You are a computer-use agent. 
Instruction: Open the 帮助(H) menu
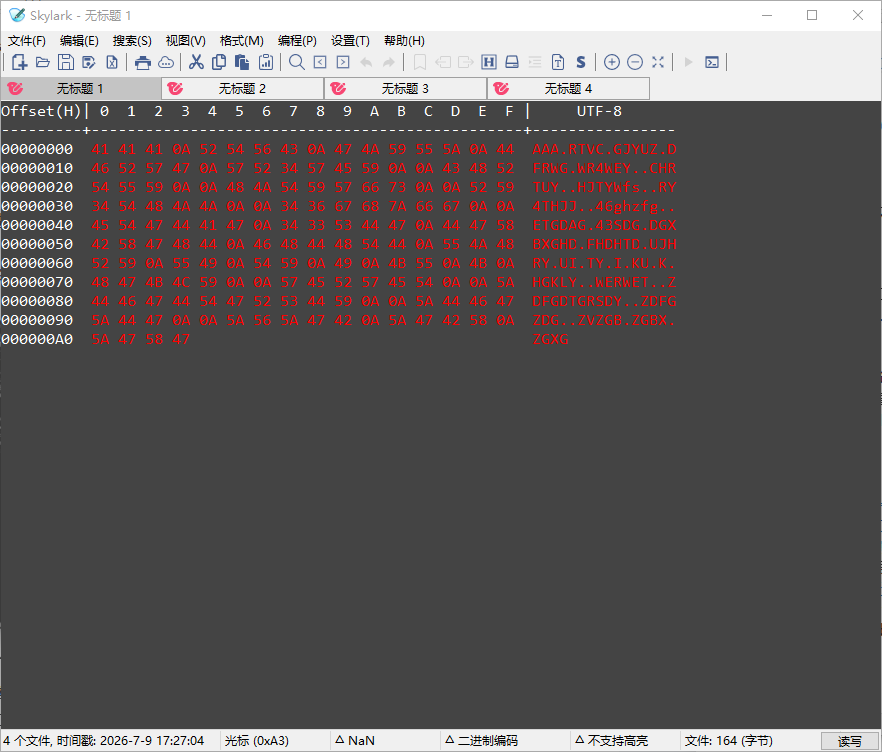404,40
